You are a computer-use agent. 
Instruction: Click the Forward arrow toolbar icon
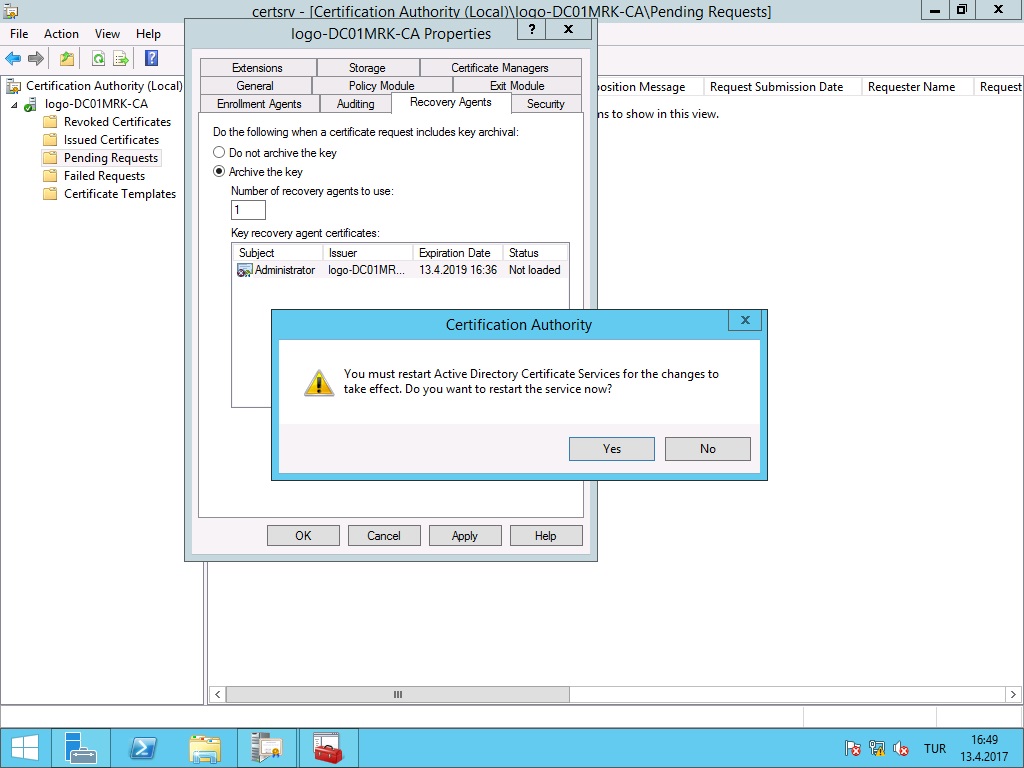(x=36, y=59)
